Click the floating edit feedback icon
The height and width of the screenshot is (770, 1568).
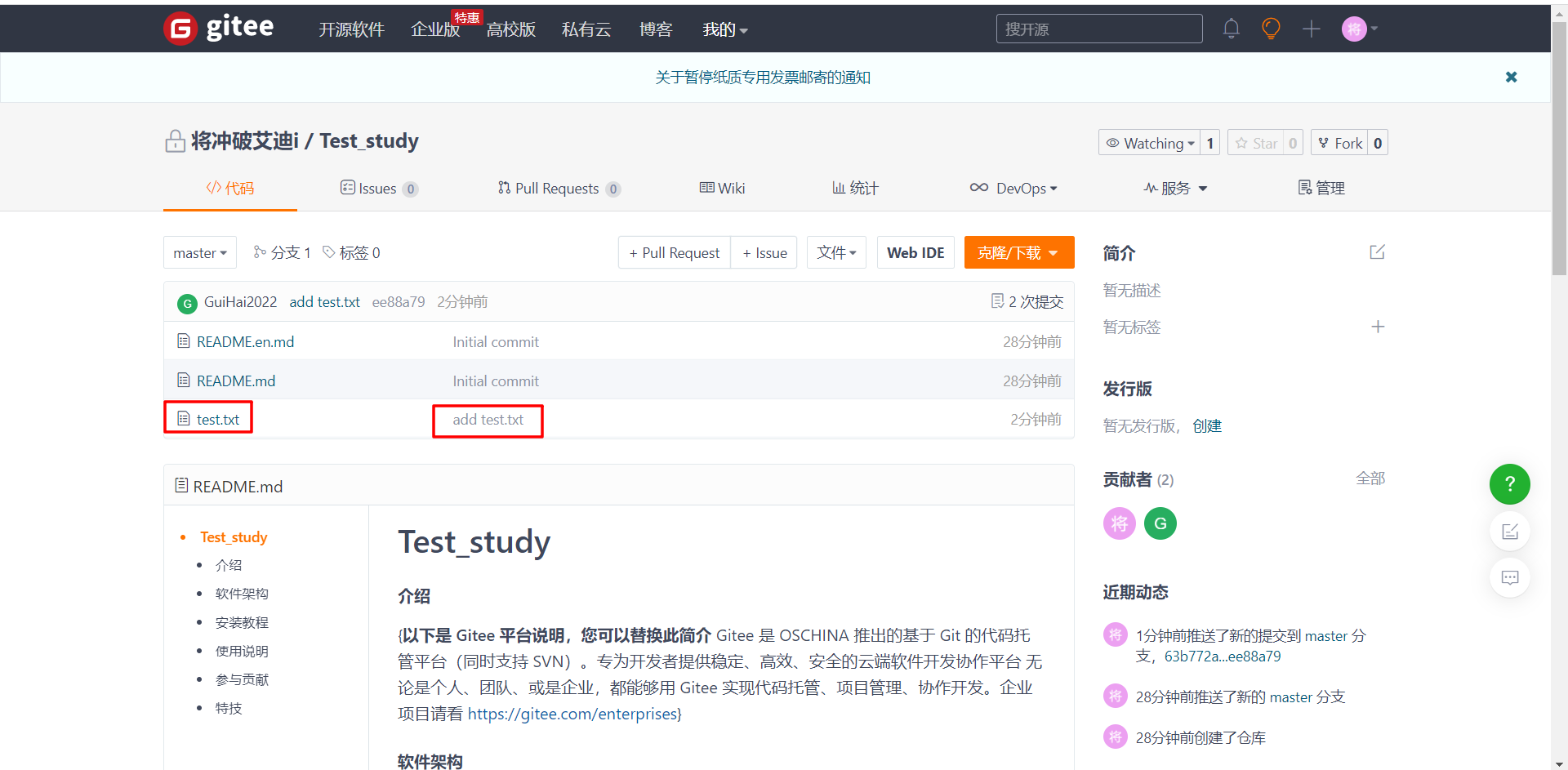[x=1510, y=532]
